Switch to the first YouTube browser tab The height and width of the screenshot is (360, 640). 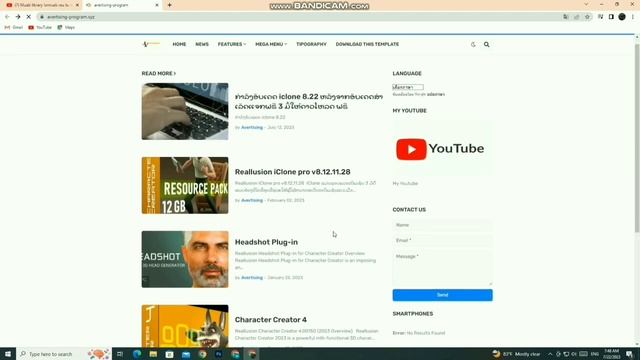pos(41,5)
